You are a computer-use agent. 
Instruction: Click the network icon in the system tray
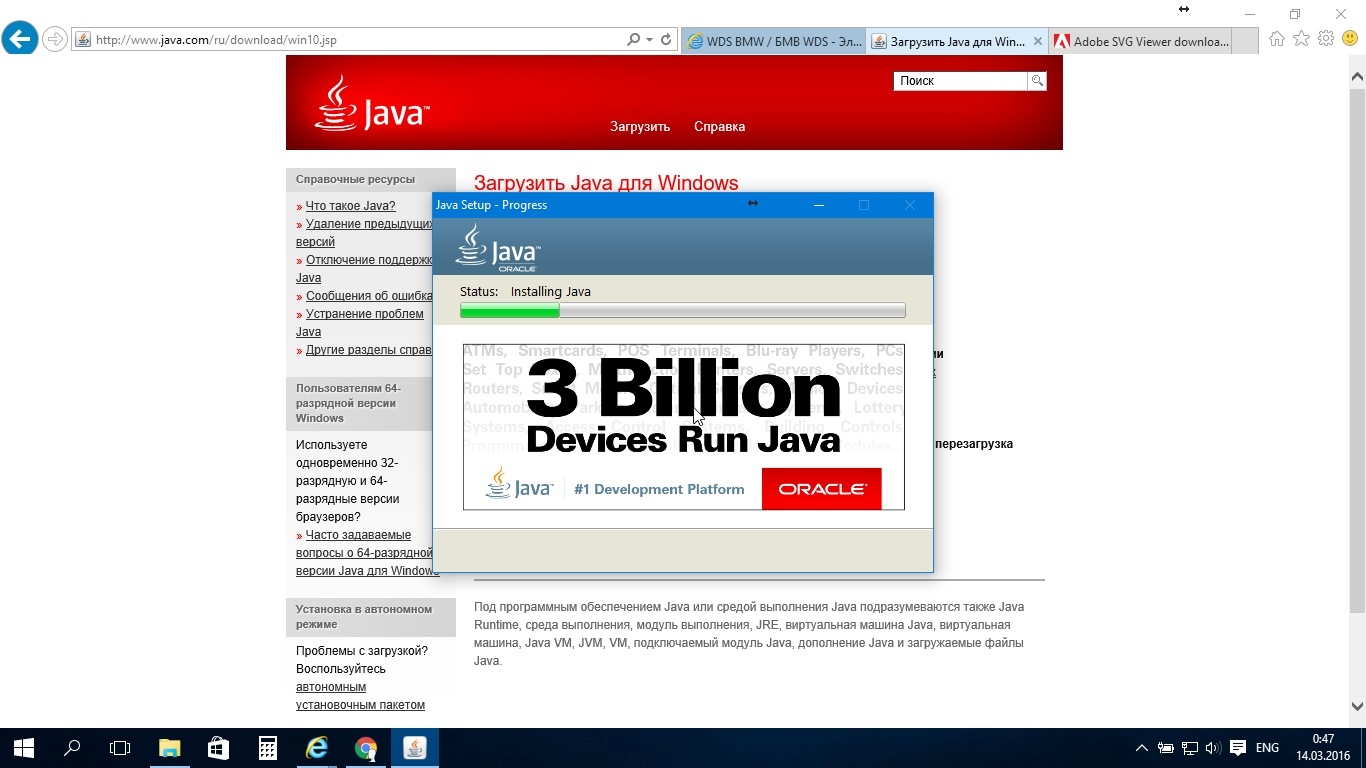click(1190, 748)
